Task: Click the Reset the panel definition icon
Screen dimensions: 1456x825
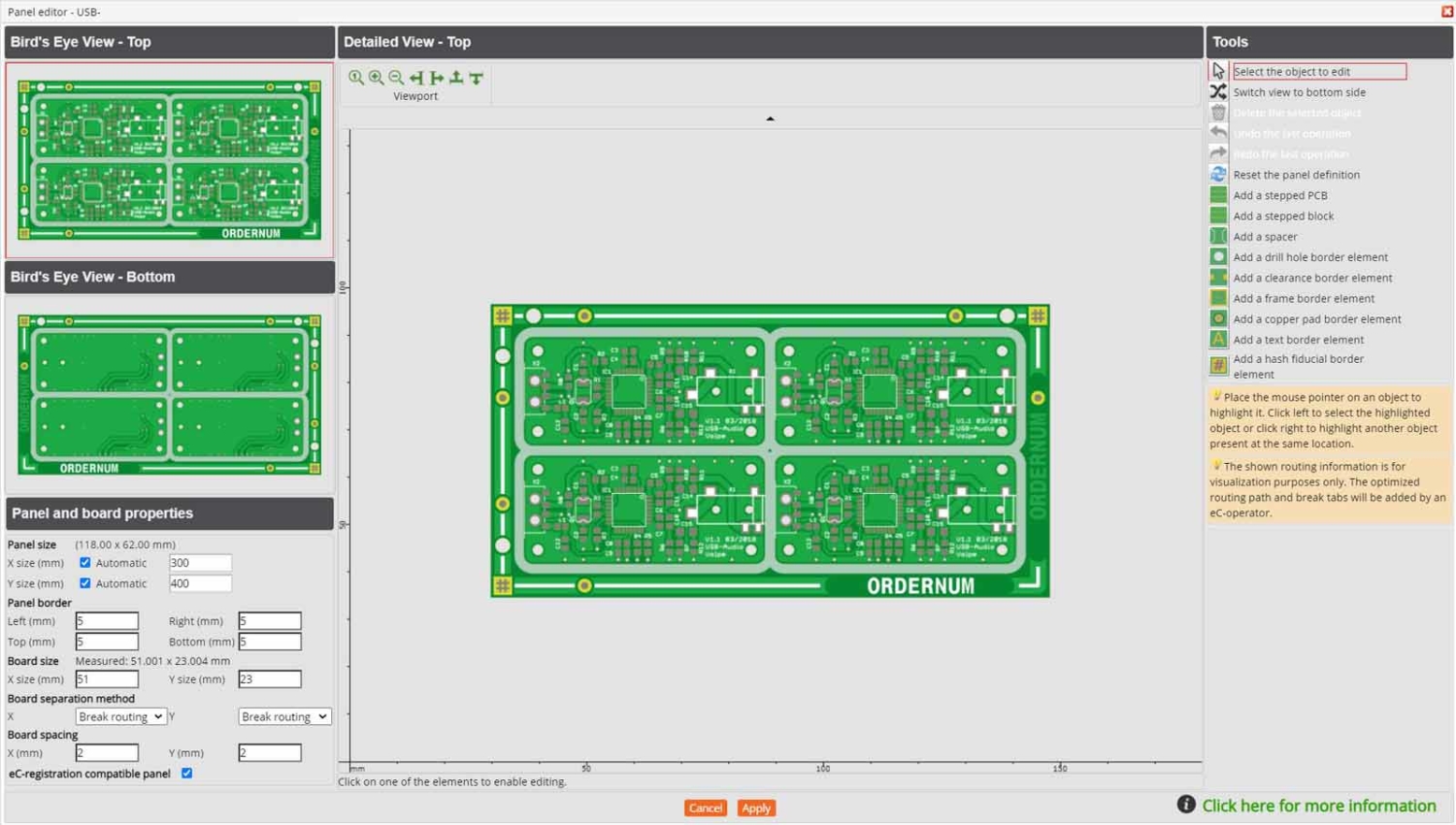Action: point(1218,175)
